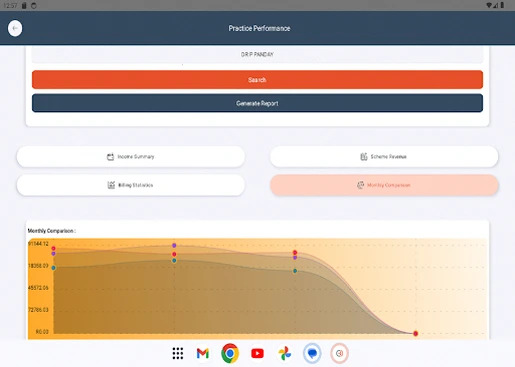Screen dimensions: 515x367
Task: Open the Scheme Revenue tab
Action: point(384,157)
